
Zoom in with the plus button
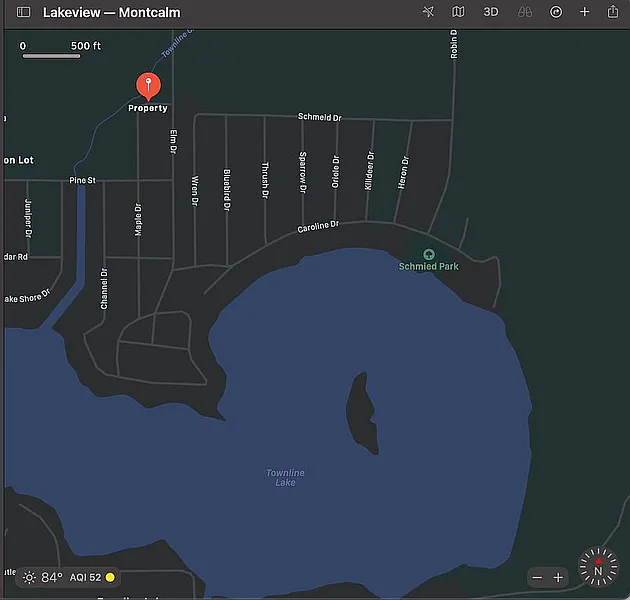click(x=559, y=577)
